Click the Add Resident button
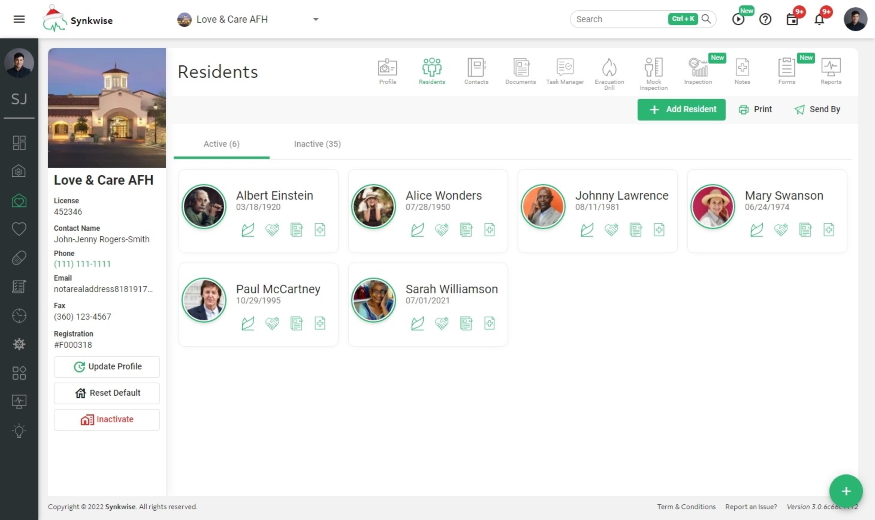875x520 pixels. point(681,109)
